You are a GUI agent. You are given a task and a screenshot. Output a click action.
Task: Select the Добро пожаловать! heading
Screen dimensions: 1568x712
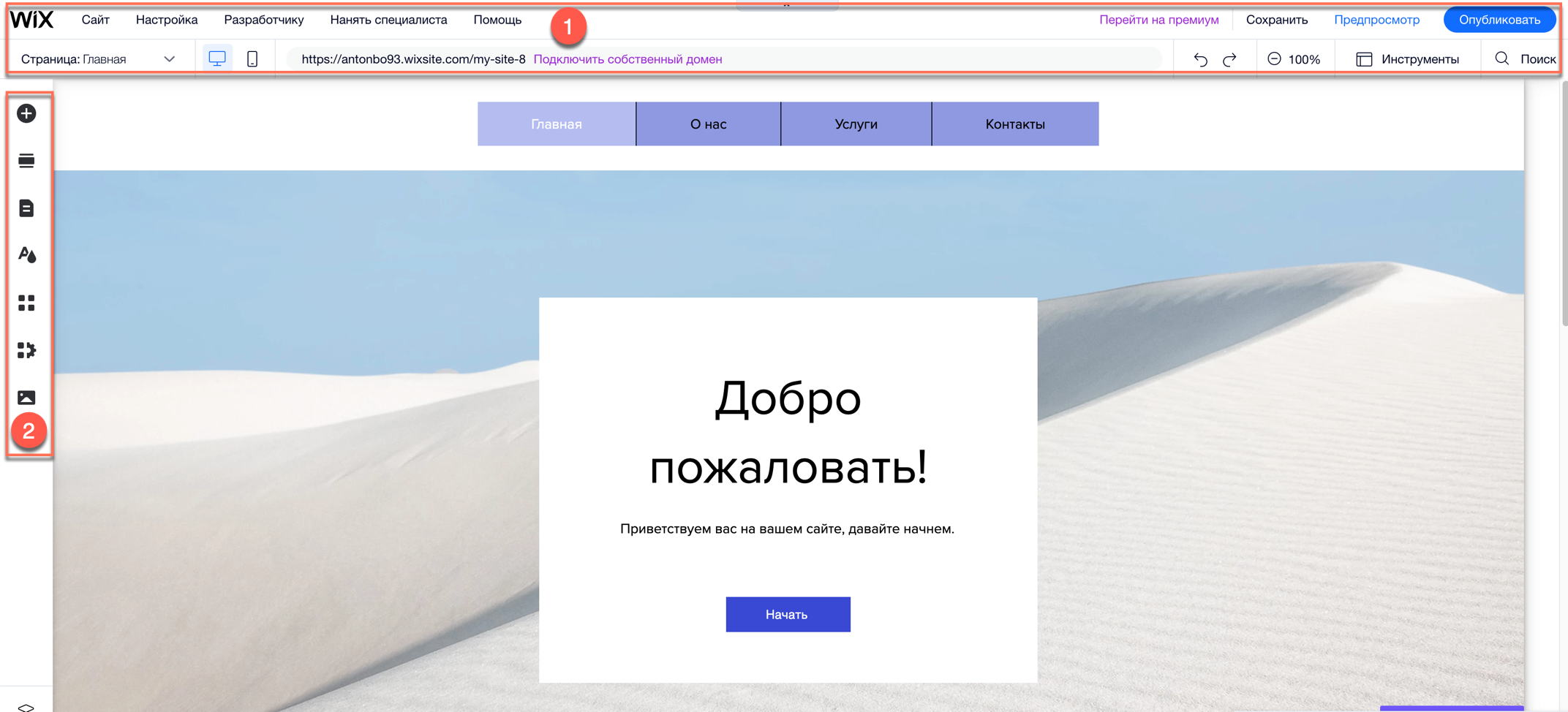click(788, 433)
